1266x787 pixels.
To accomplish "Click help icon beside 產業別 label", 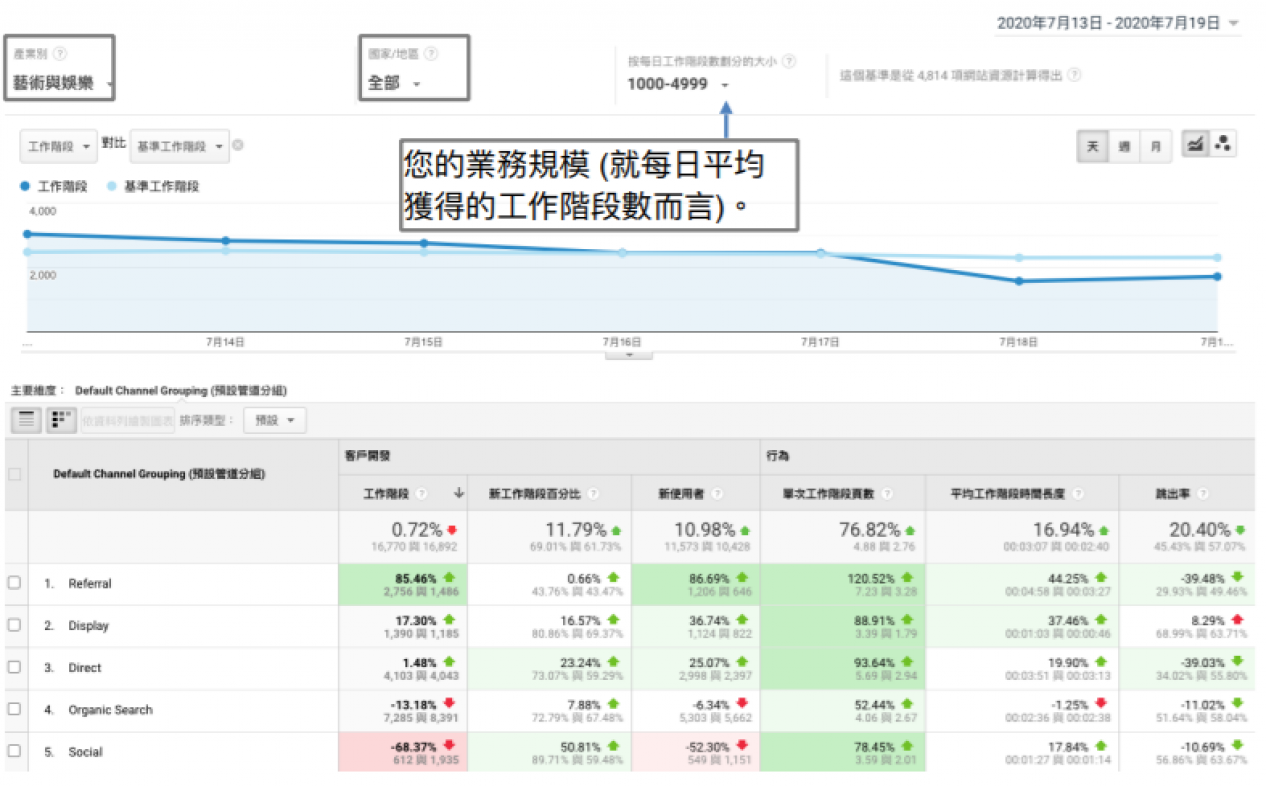I will [x=60, y=54].
